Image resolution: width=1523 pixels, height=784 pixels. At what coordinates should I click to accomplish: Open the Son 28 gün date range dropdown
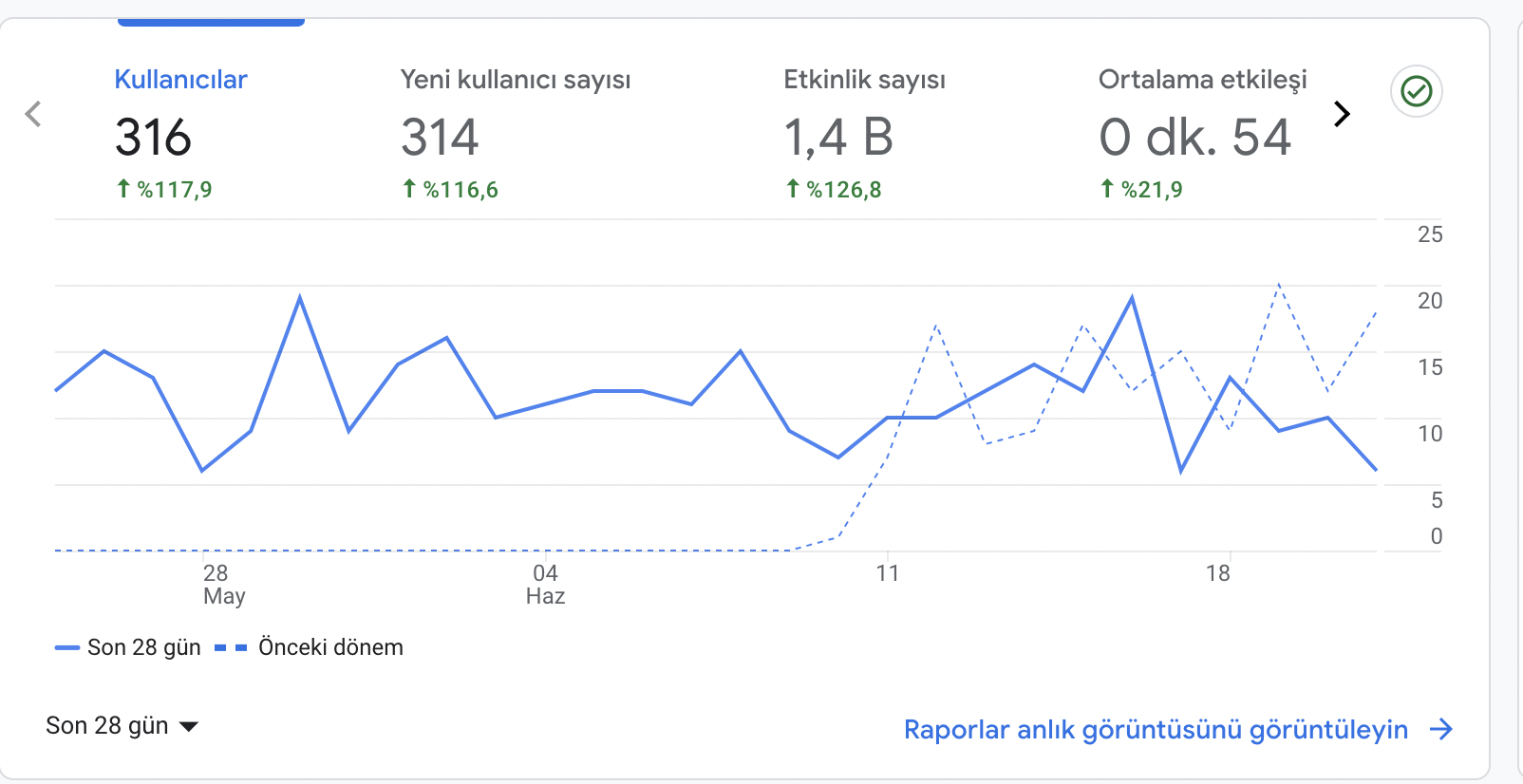pos(122,726)
